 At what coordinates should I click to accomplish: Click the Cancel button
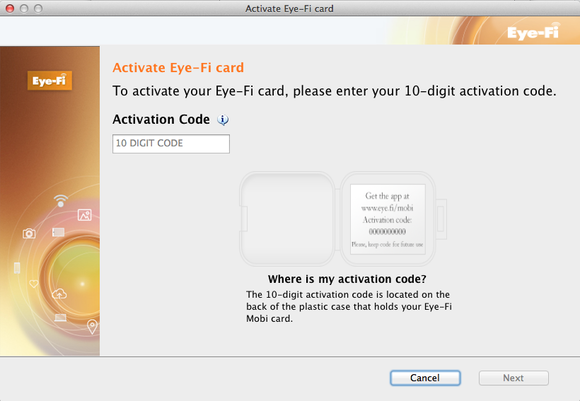tap(425, 378)
